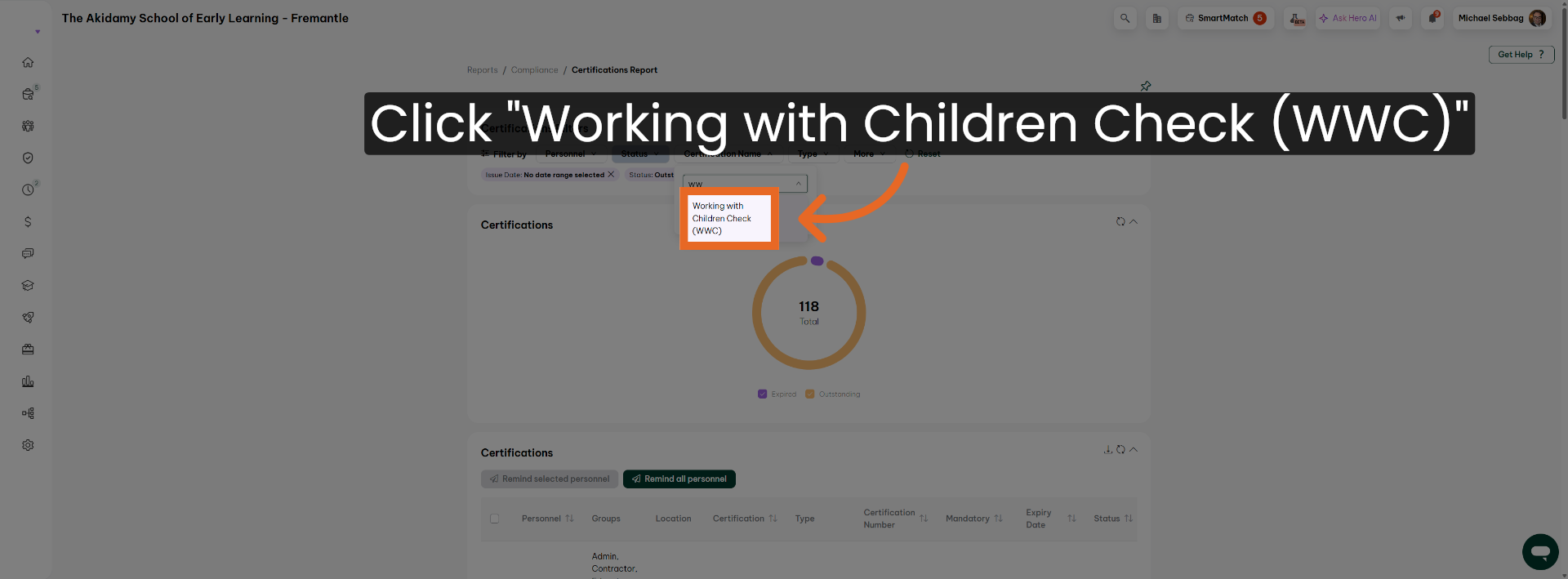Viewport: 1568px width, 579px height.
Task: Open the roster calendar sidebar icon with badge
Action: 29,94
